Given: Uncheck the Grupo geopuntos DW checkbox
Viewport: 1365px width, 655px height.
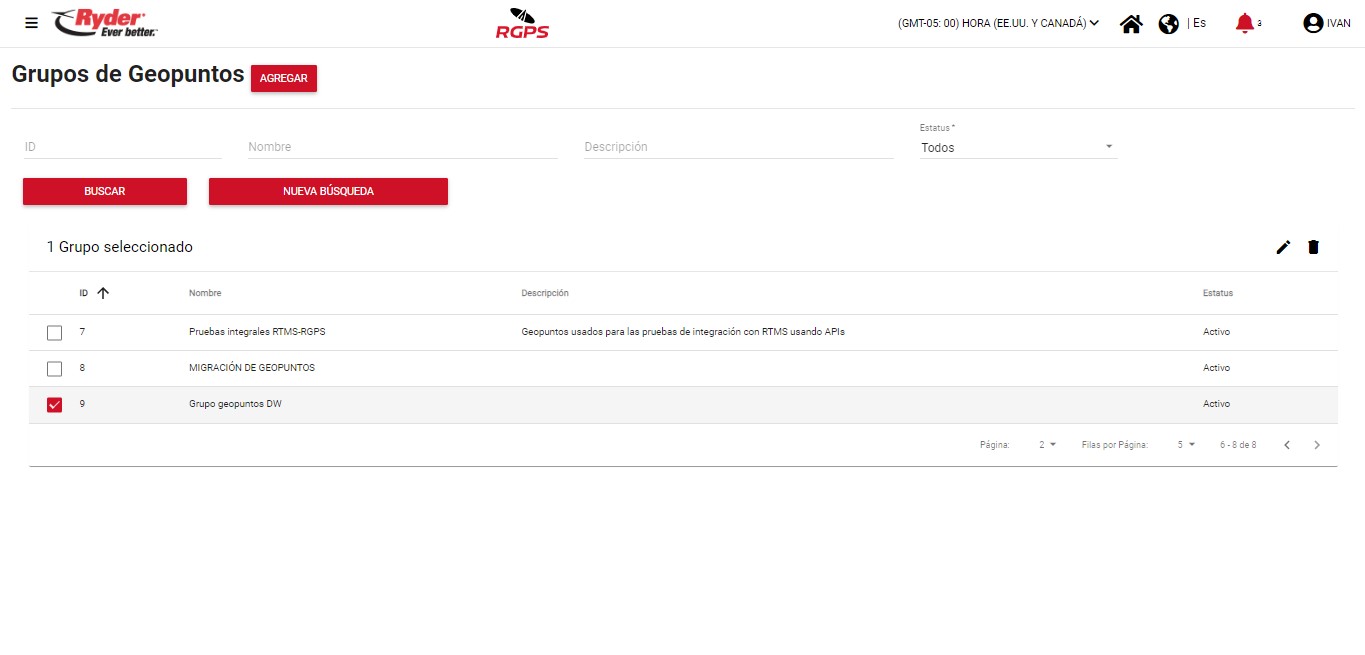Looking at the screenshot, I should [55, 405].
